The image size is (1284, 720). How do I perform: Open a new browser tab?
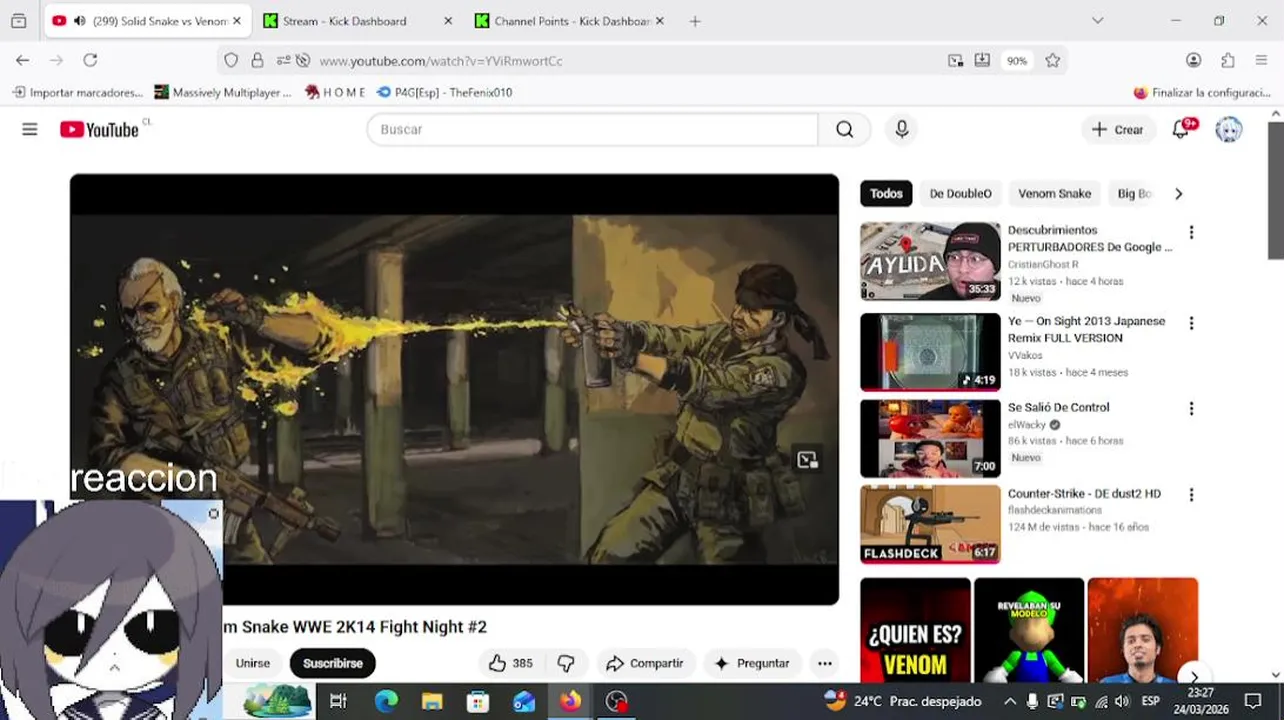click(x=695, y=21)
